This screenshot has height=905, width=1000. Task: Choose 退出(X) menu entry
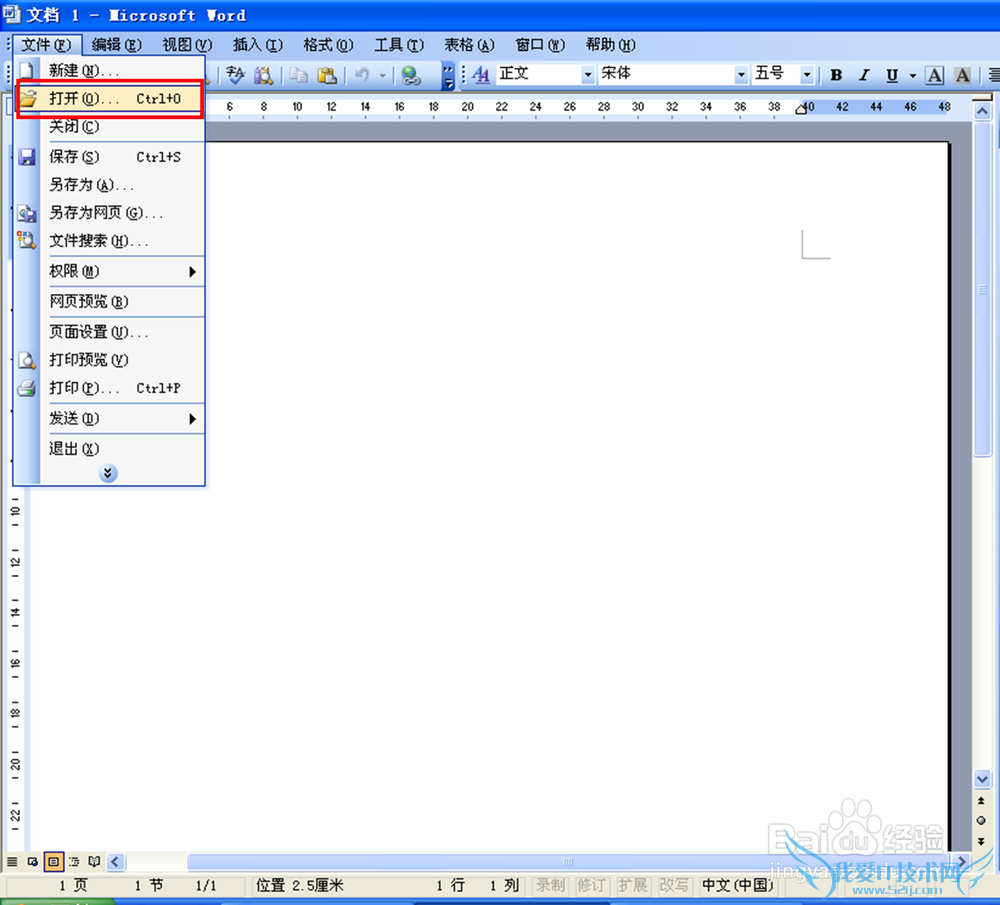click(x=110, y=449)
